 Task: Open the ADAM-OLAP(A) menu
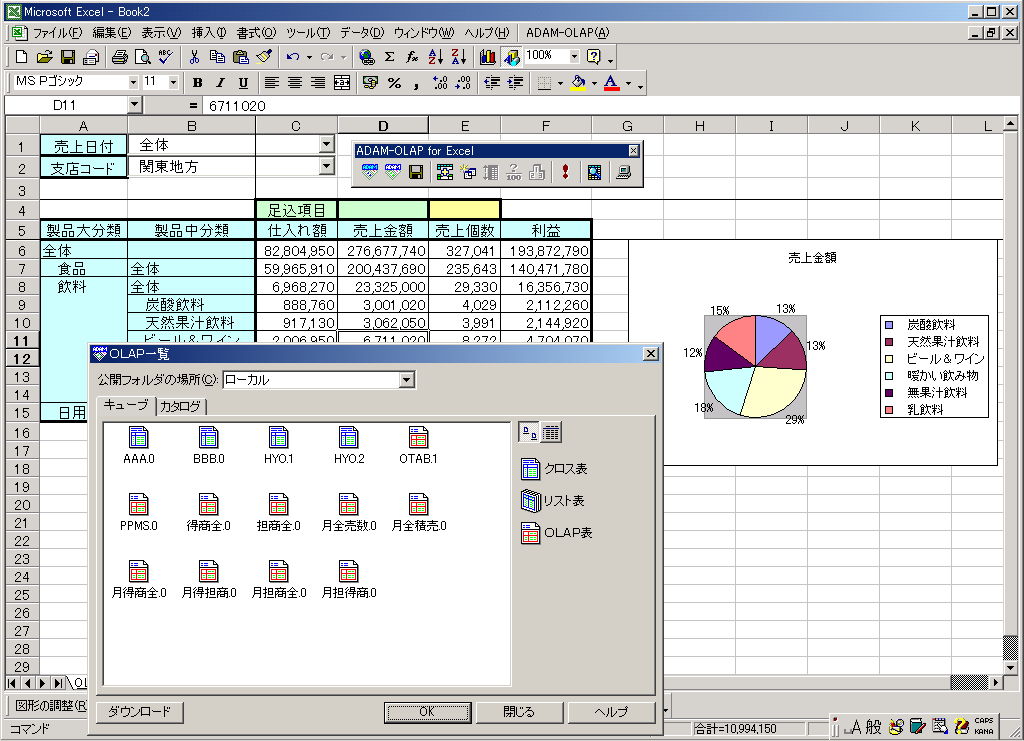(x=568, y=33)
